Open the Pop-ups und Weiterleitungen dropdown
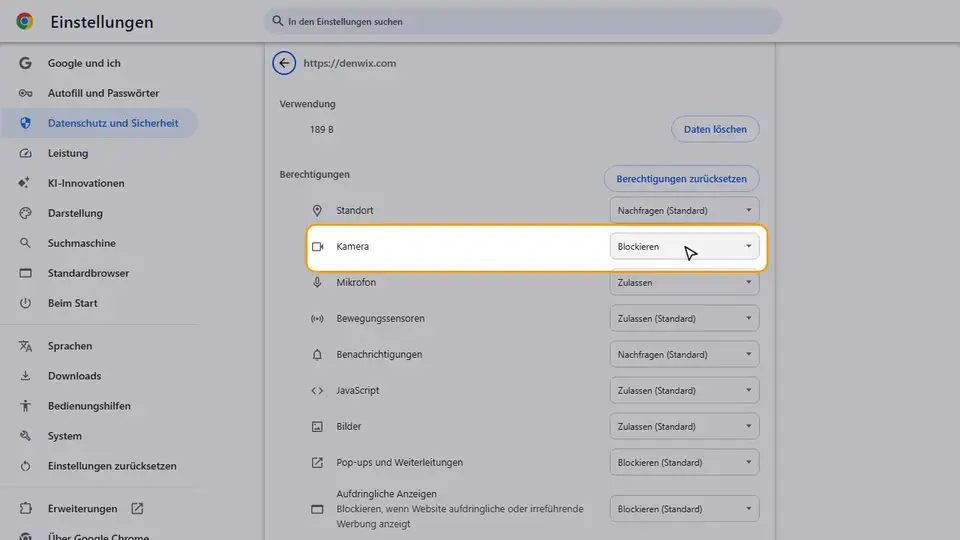The height and width of the screenshot is (540, 960). point(684,462)
